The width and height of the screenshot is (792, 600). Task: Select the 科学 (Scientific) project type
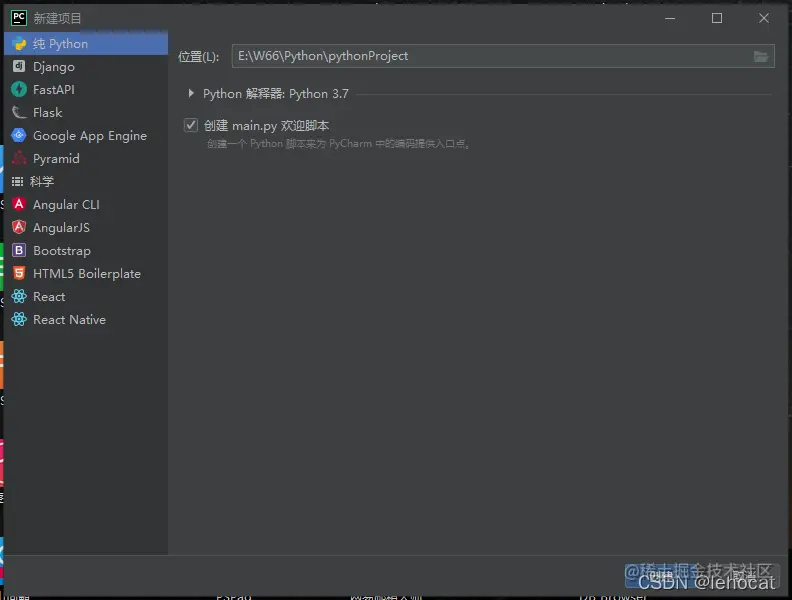point(86,181)
